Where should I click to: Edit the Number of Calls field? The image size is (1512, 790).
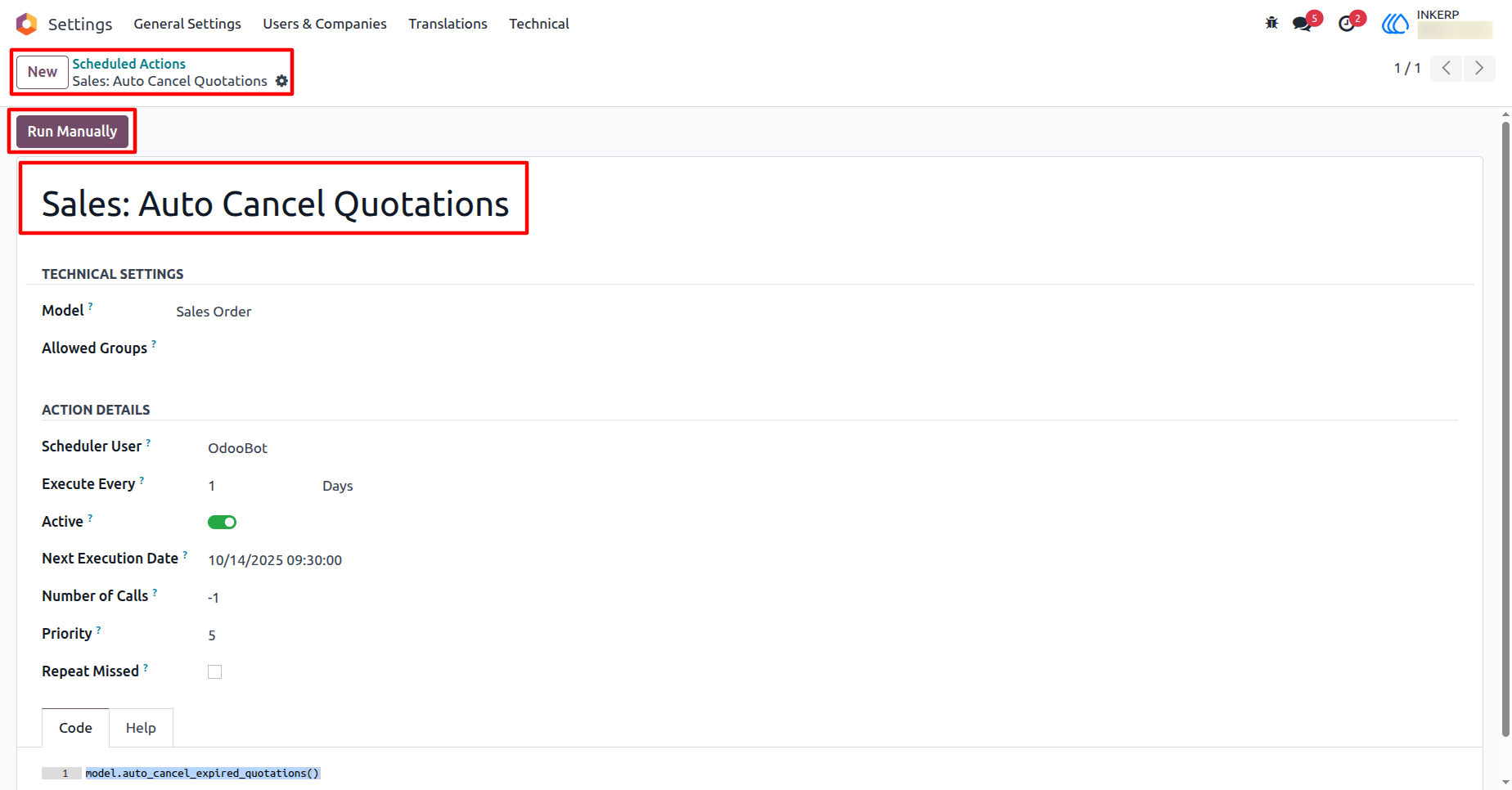tap(214, 598)
